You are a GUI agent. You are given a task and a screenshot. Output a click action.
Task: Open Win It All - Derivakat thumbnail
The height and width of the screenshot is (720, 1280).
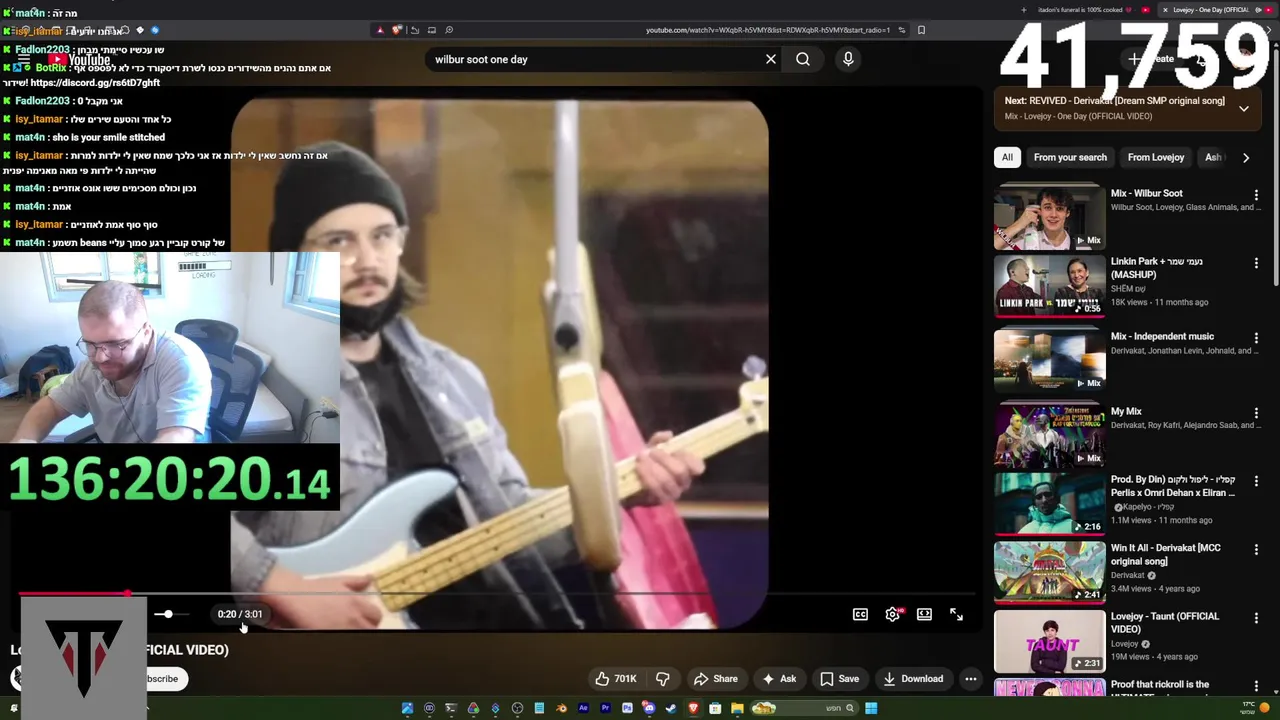1049,572
